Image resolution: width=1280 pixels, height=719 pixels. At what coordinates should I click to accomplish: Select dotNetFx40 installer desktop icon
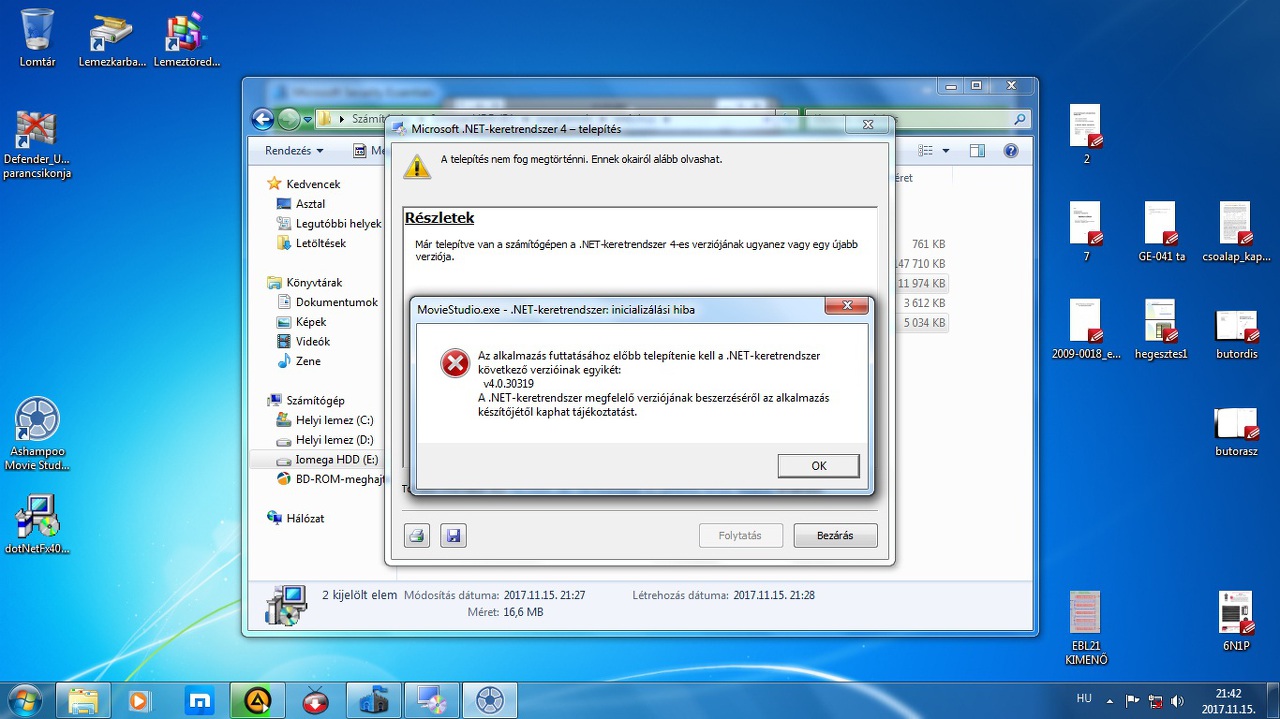(x=37, y=524)
